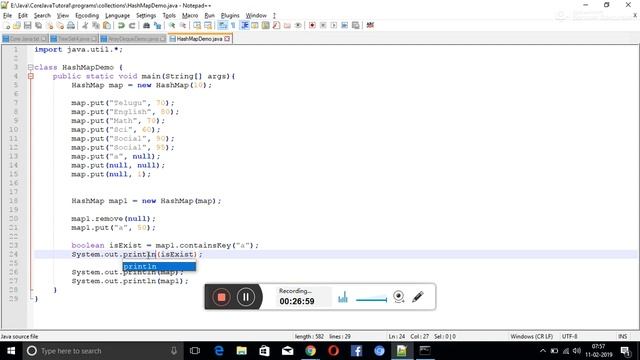Image resolution: width=640 pixels, height=360 pixels.
Task: Adjust the recorder volume slider
Action: pos(371,300)
